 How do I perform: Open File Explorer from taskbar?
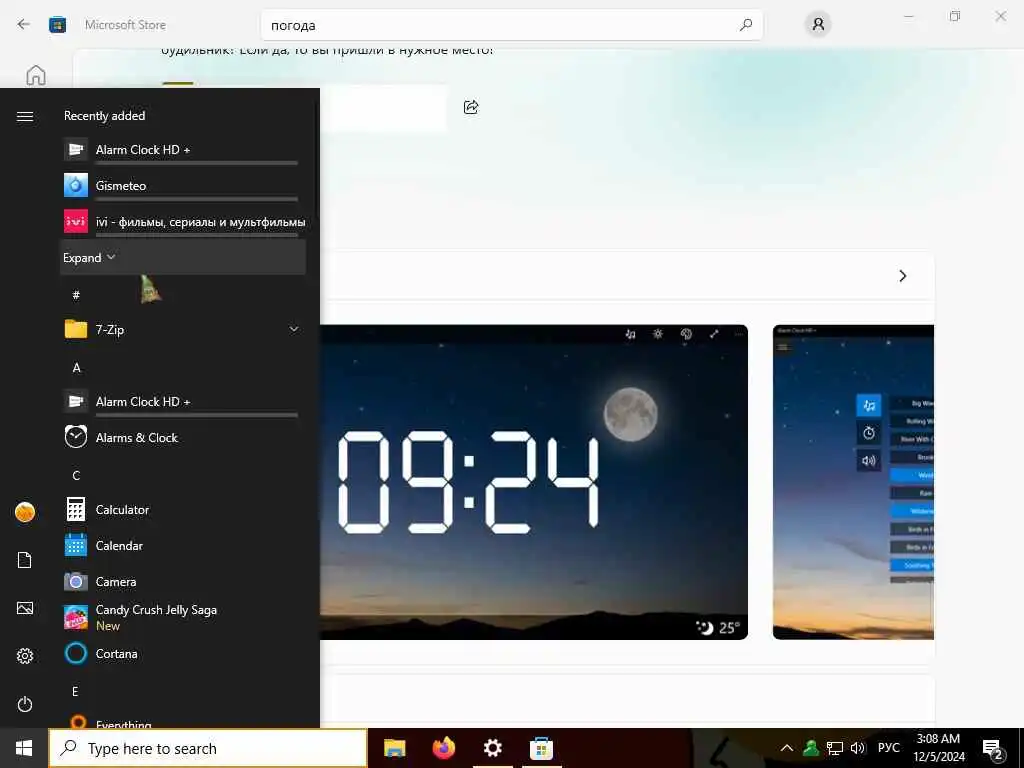coord(394,748)
